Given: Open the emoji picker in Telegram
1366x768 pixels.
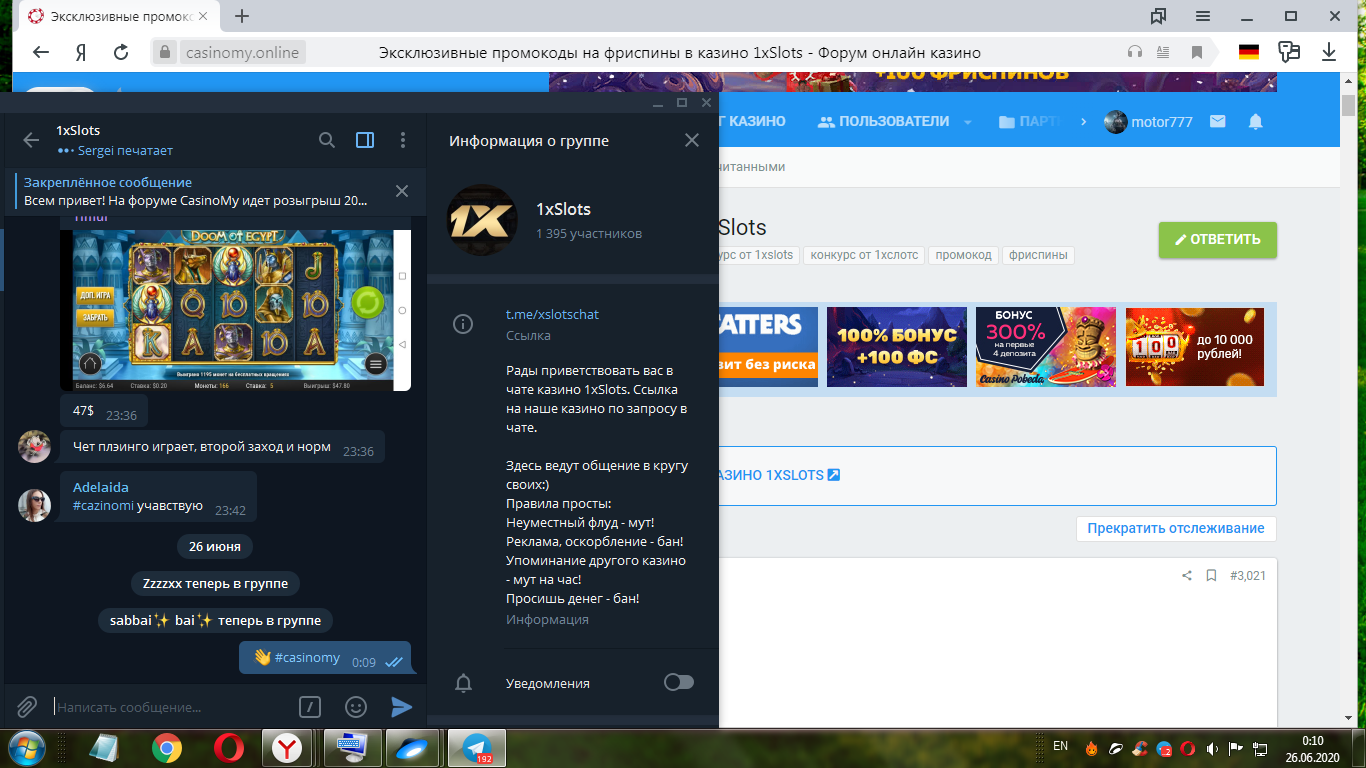Looking at the screenshot, I should (x=356, y=707).
